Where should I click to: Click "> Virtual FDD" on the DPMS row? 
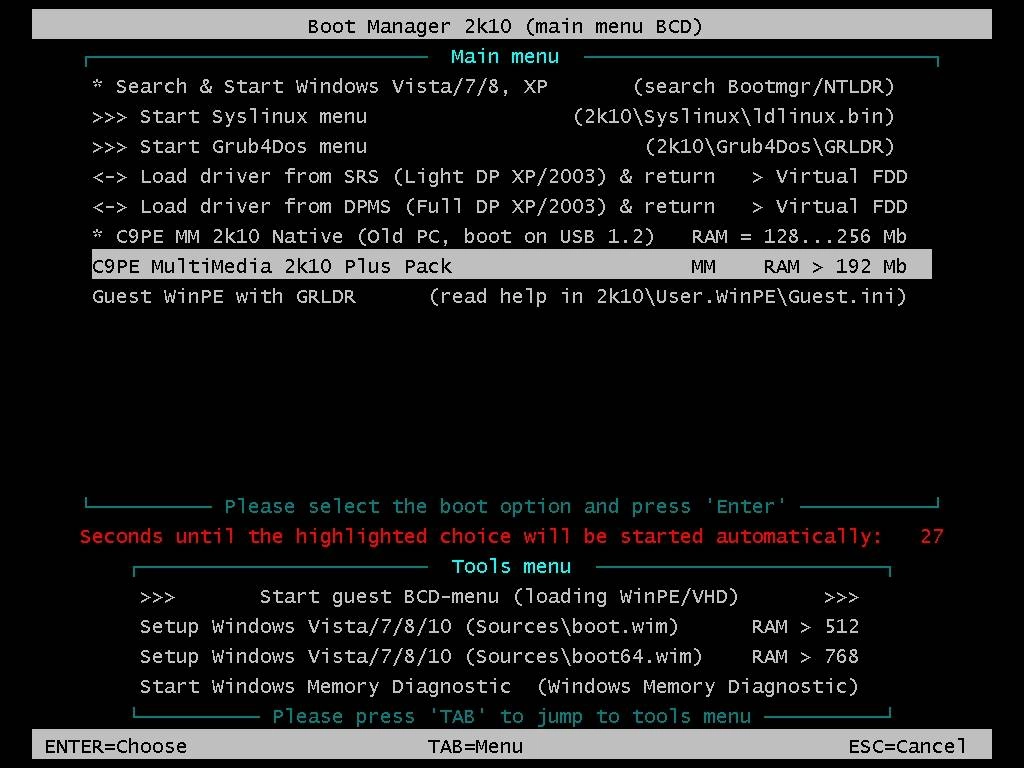pyautogui.click(x=829, y=207)
